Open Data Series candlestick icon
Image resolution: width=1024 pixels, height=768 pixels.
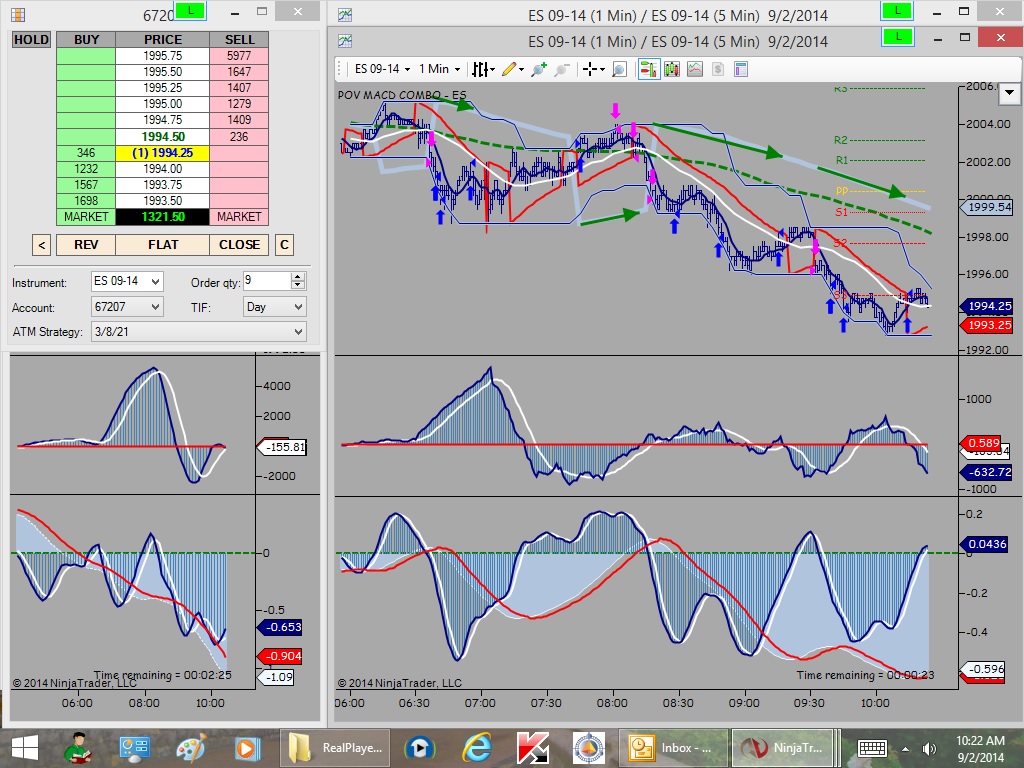(x=672, y=69)
